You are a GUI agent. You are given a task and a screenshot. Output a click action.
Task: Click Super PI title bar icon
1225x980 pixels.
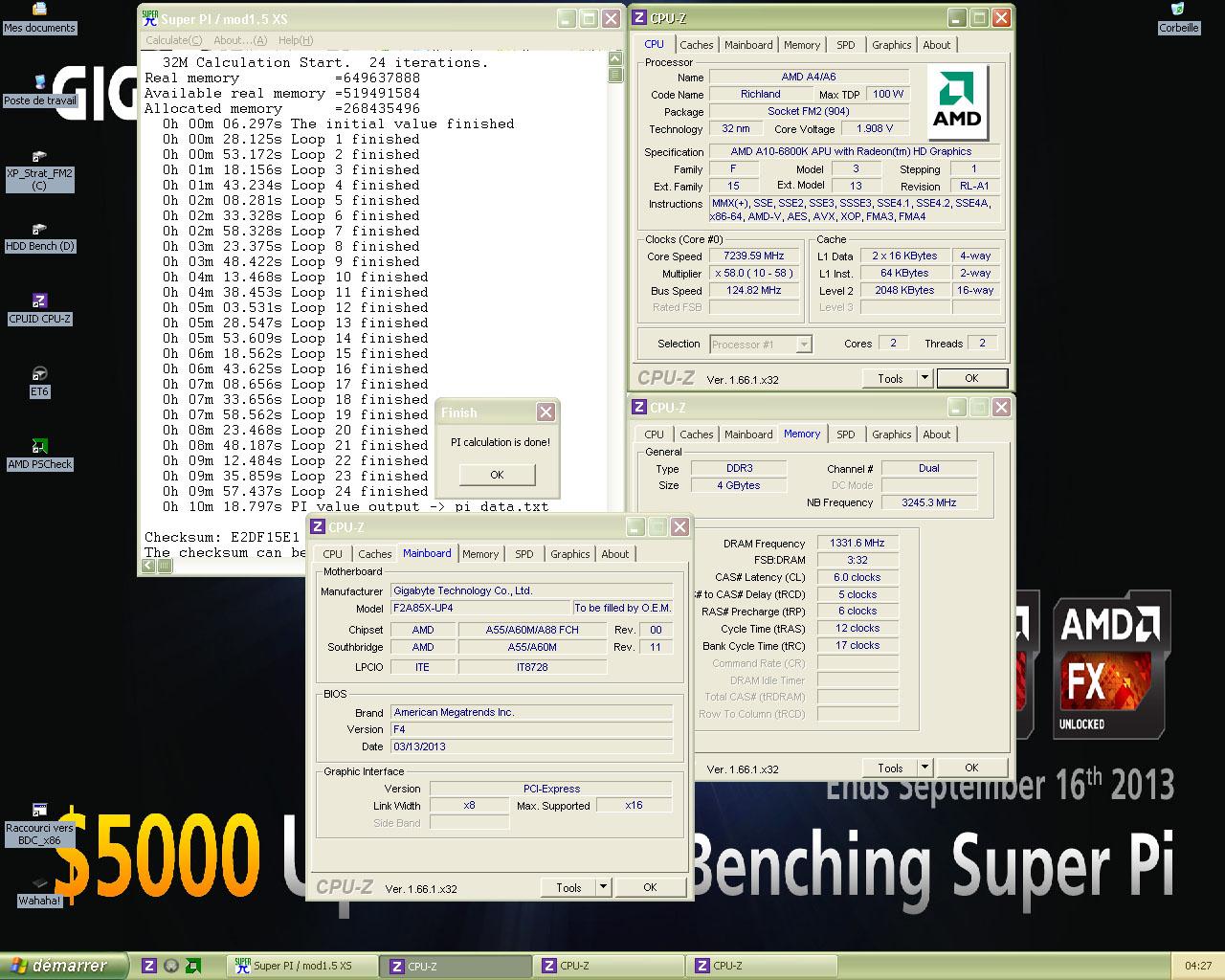tap(149, 18)
